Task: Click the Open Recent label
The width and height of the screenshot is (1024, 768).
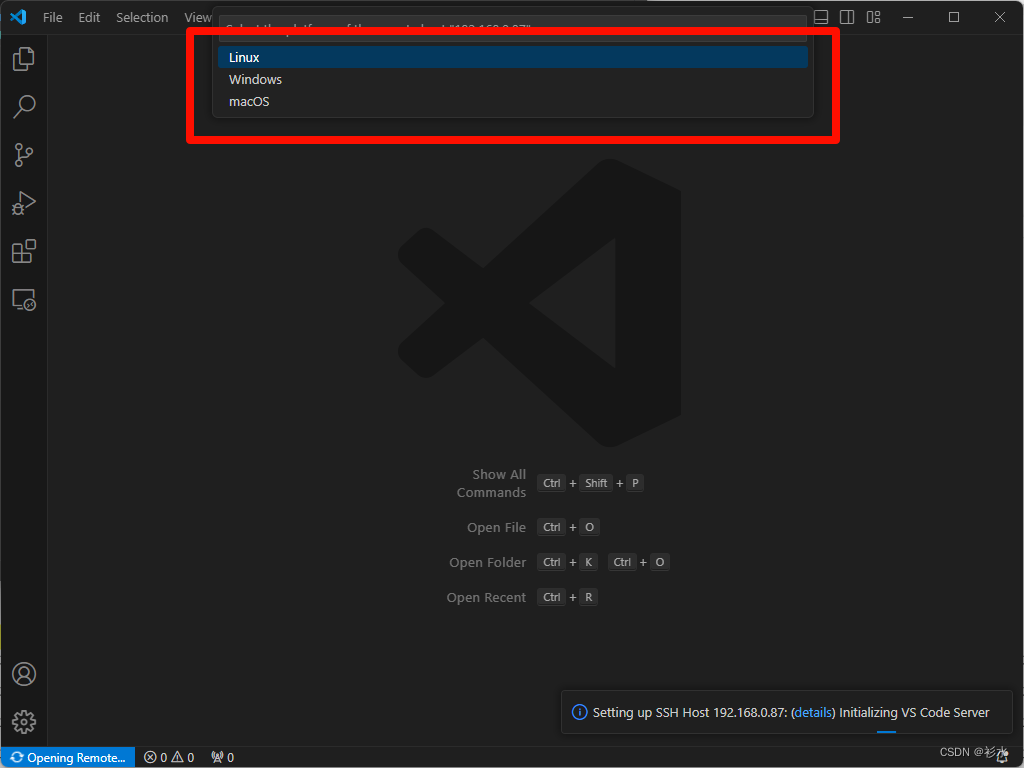Action: tap(486, 598)
